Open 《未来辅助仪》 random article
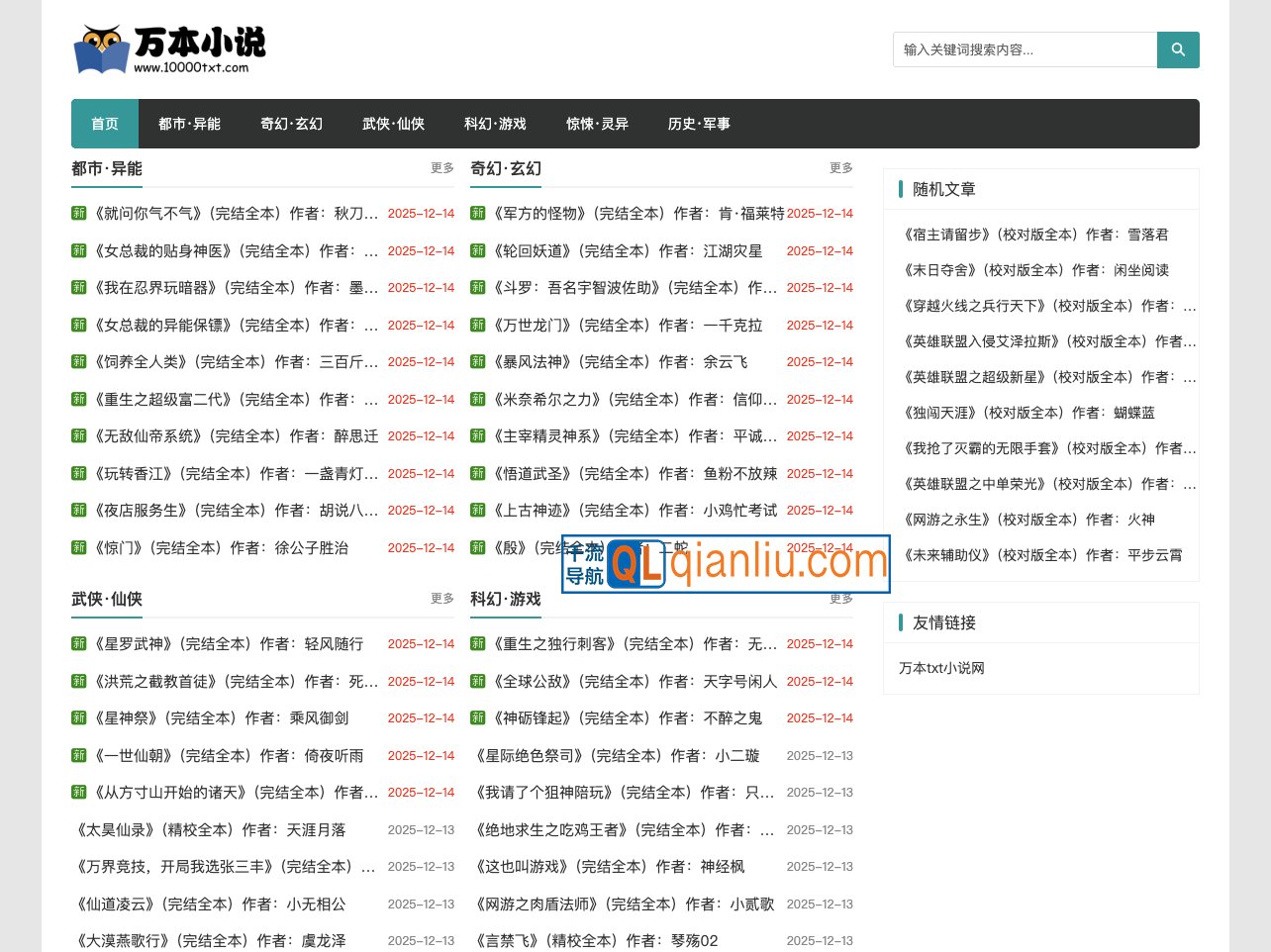The height and width of the screenshot is (952, 1271). pyautogui.click(x=1040, y=555)
